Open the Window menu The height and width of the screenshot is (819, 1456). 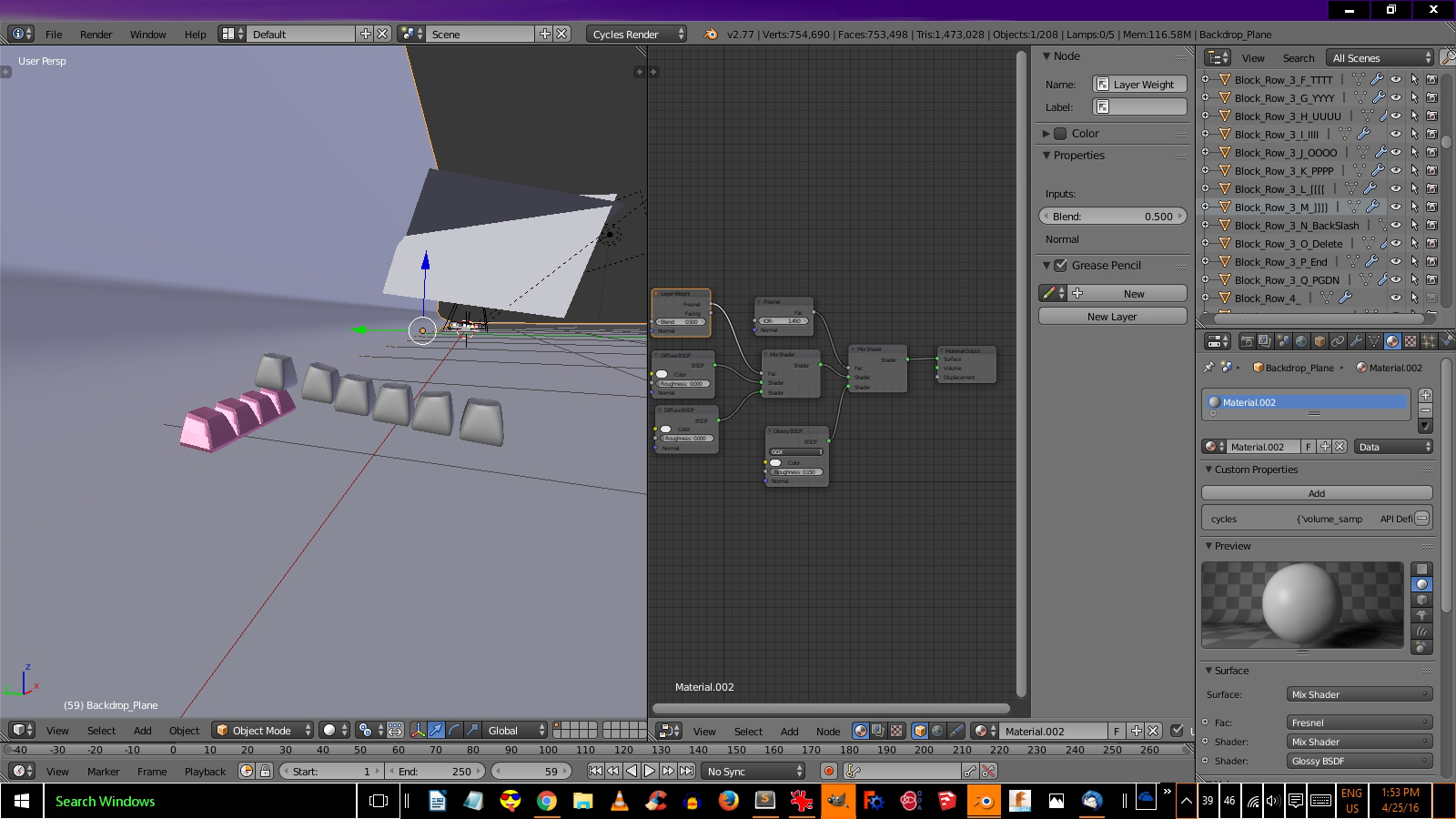(147, 34)
